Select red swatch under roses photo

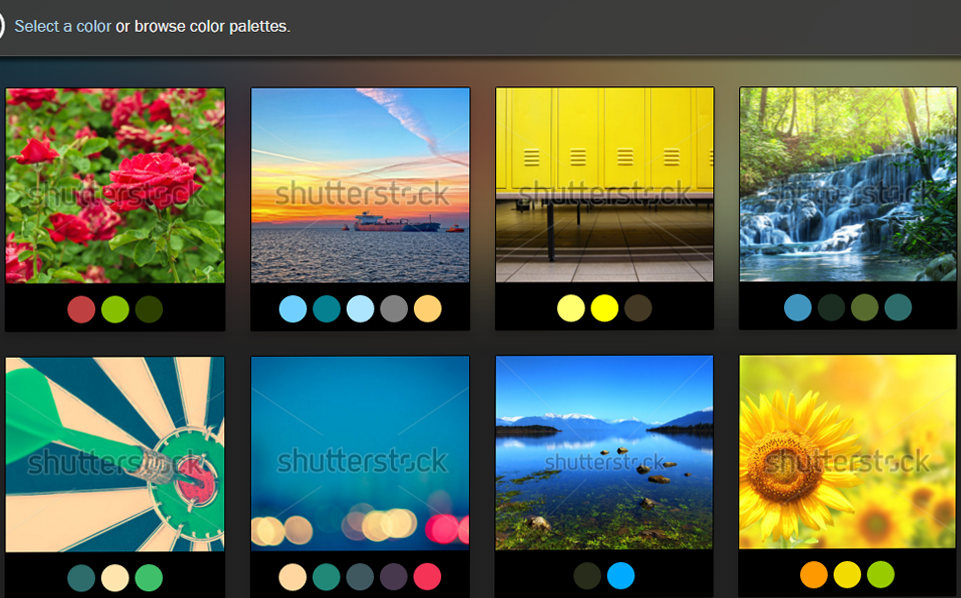pos(81,309)
